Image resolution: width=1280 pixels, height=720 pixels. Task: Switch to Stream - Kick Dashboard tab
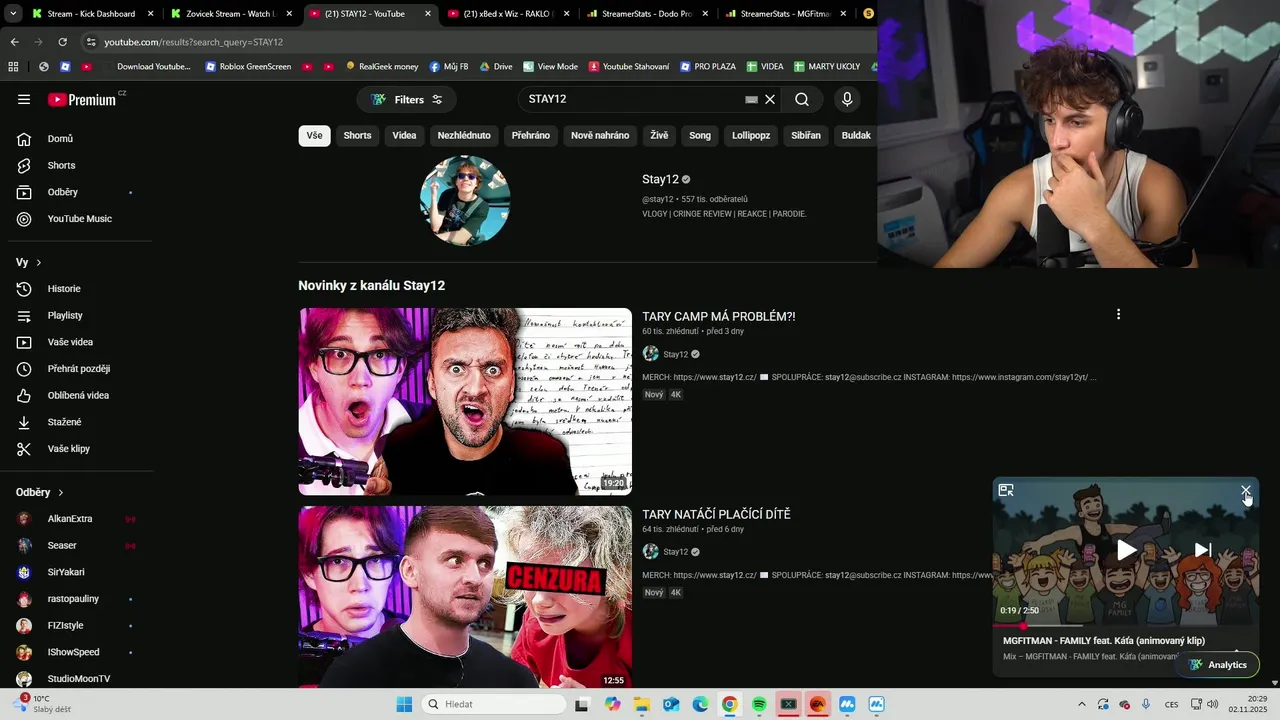click(x=93, y=14)
